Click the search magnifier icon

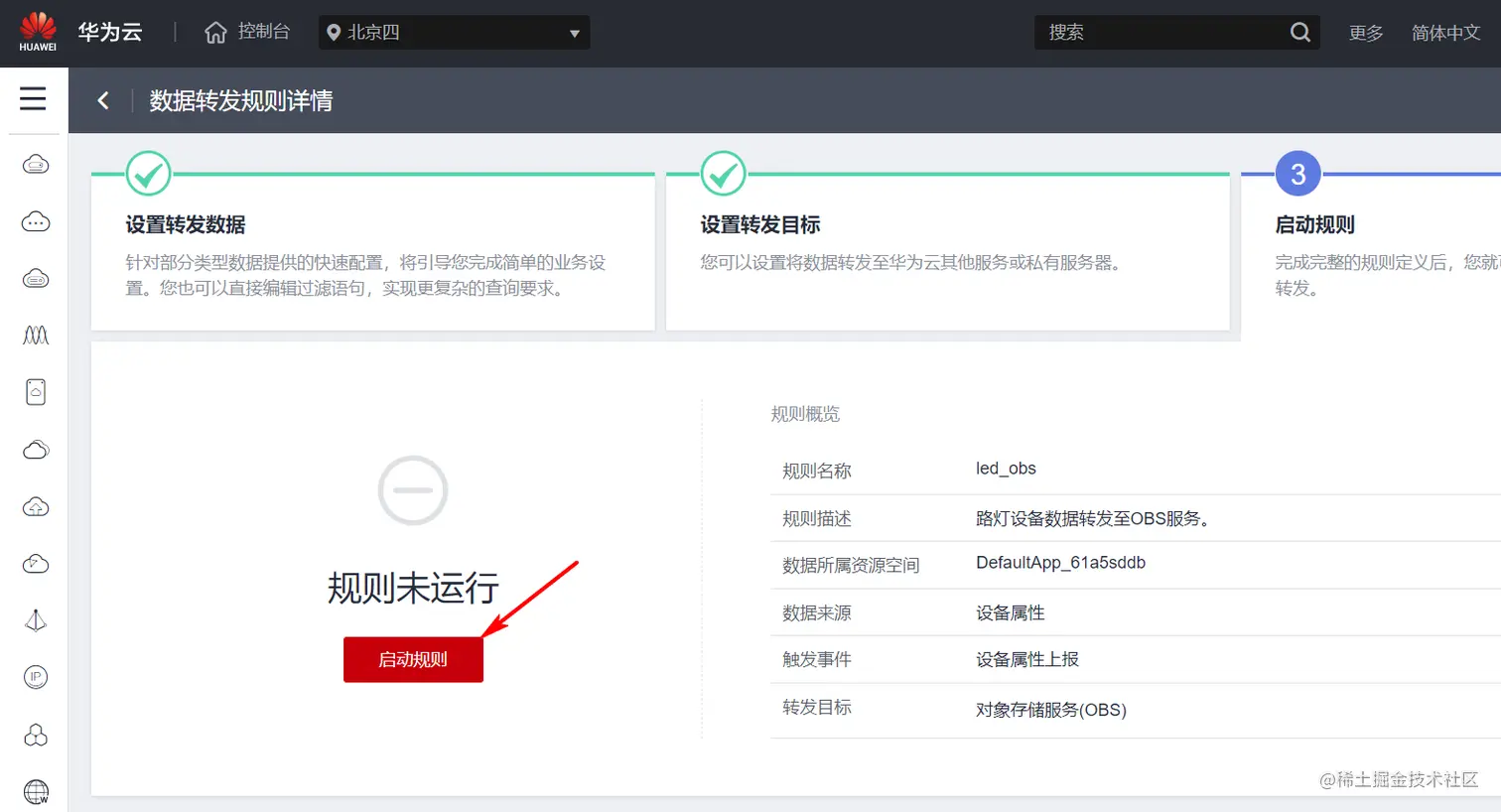(x=1299, y=33)
